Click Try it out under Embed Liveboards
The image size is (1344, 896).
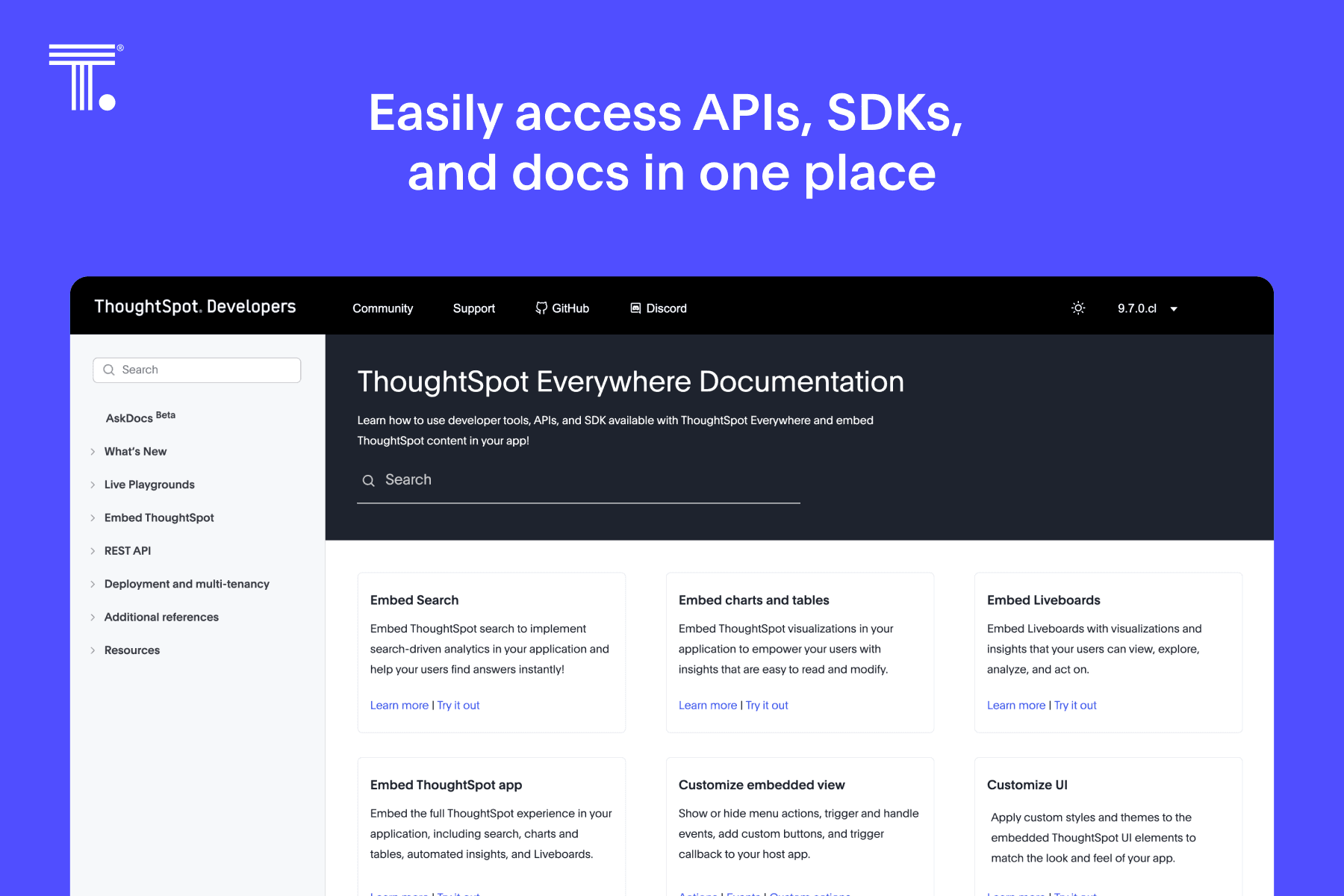coord(1075,706)
